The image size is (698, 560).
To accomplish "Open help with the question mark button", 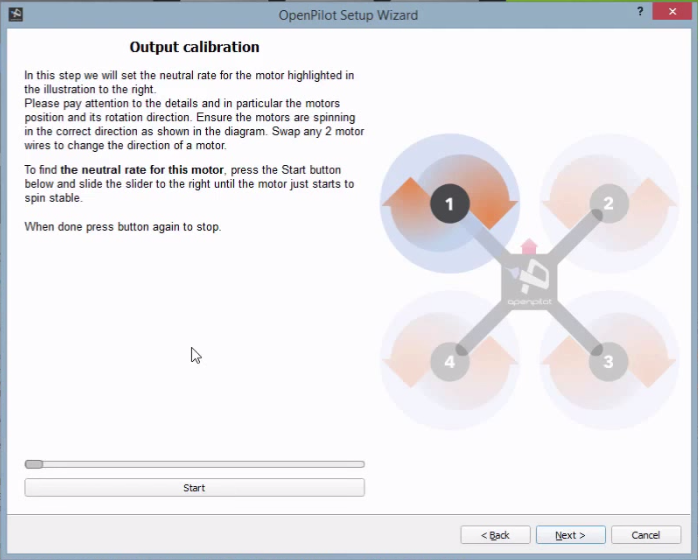I will 639,13.
